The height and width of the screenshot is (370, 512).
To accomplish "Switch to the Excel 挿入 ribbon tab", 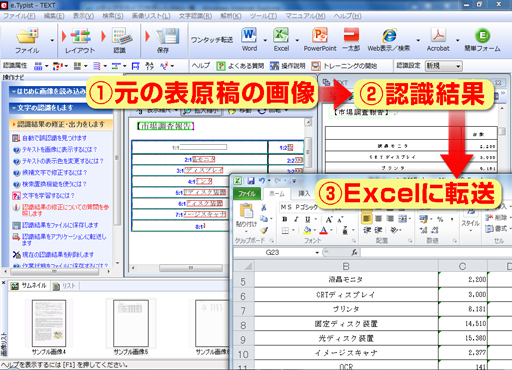I will (304, 193).
